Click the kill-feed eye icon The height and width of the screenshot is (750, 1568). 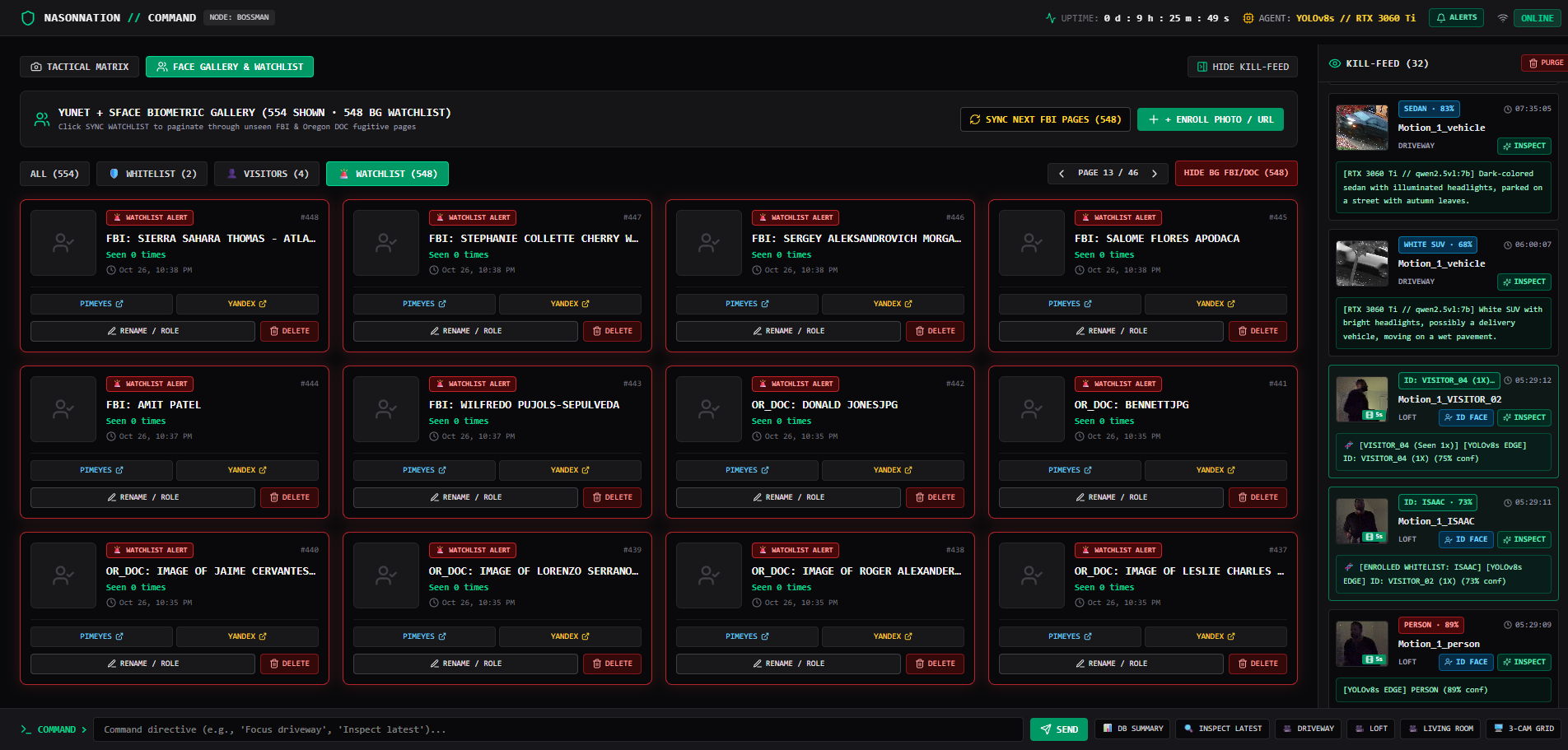click(1335, 63)
